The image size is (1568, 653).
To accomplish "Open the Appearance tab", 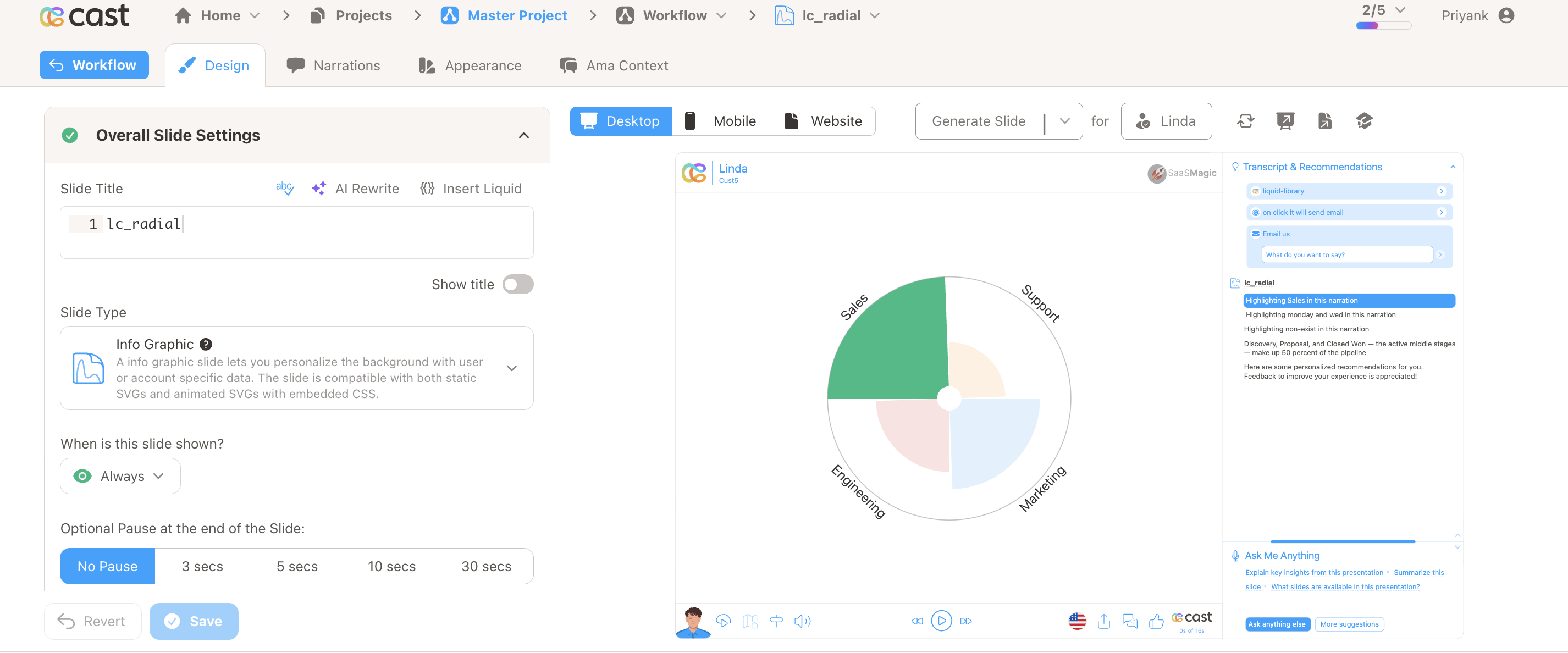I will 470,65.
